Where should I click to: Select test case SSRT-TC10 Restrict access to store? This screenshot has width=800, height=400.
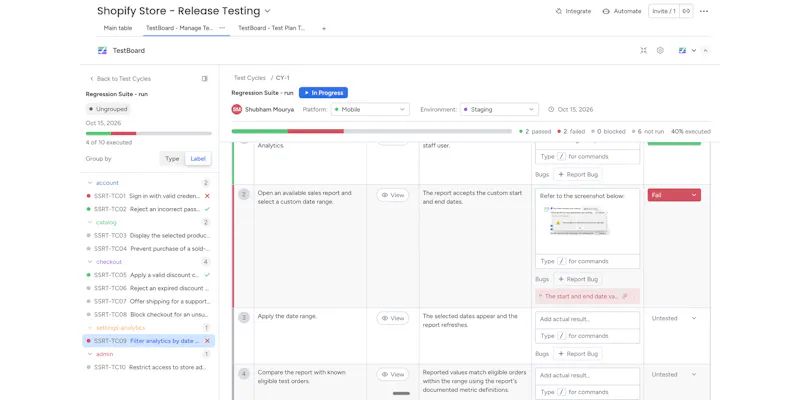pyautogui.click(x=148, y=367)
